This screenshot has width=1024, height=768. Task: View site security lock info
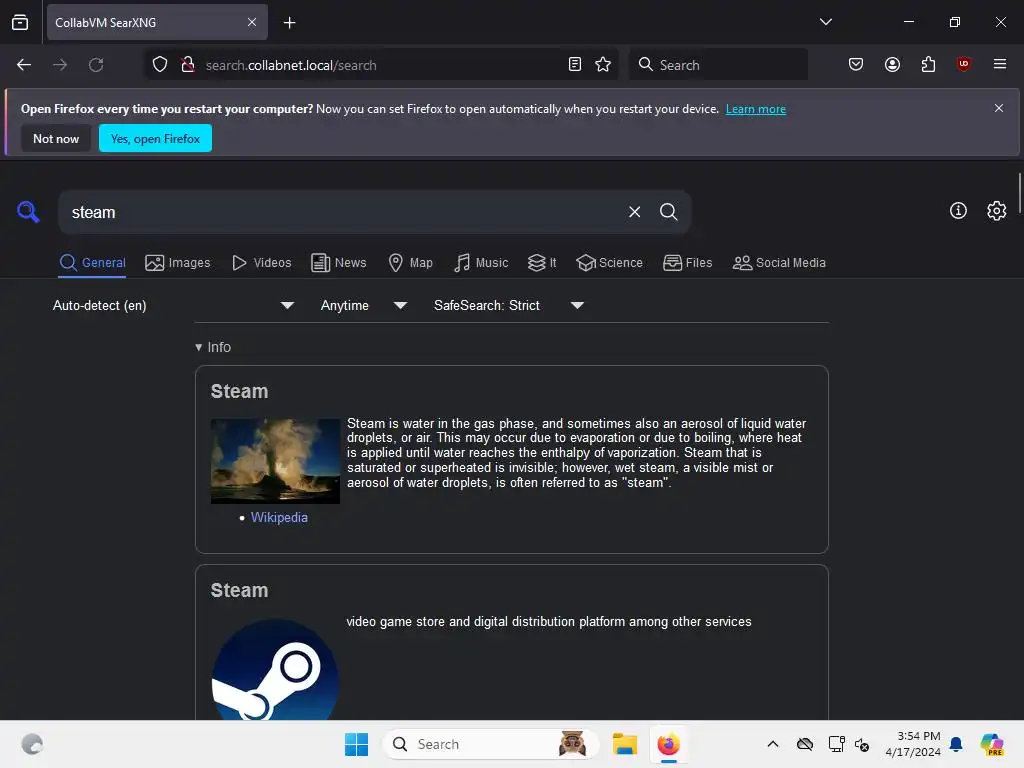click(187, 65)
